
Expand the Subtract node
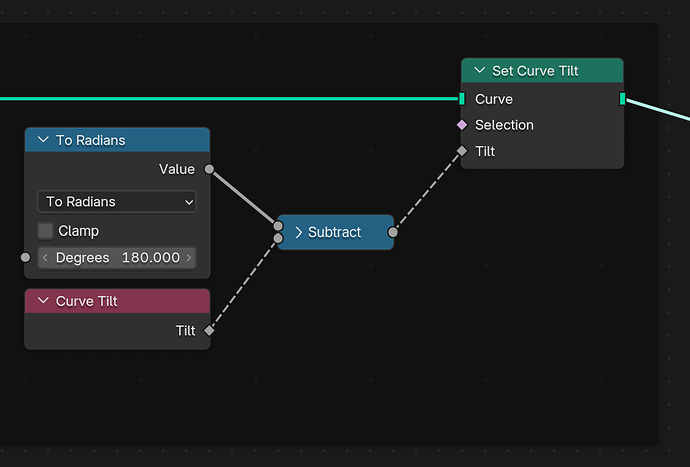[299, 232]
